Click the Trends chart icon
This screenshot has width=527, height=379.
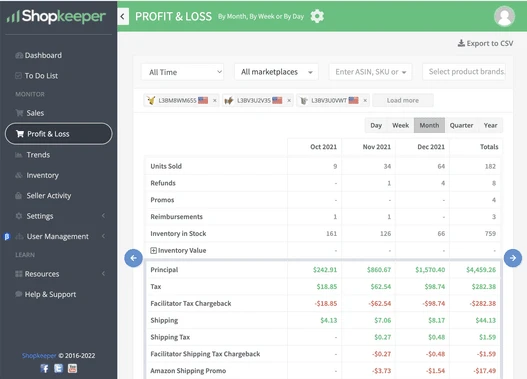click(x=19, y=155)
